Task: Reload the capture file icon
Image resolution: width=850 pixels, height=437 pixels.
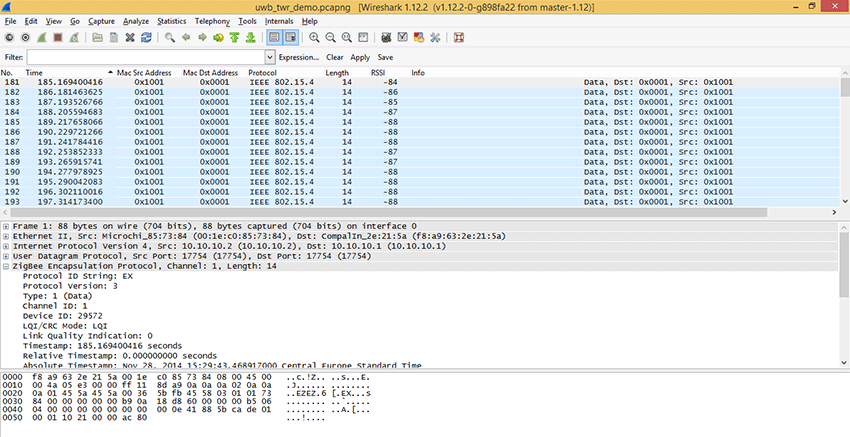Action: tap(147, 38)
